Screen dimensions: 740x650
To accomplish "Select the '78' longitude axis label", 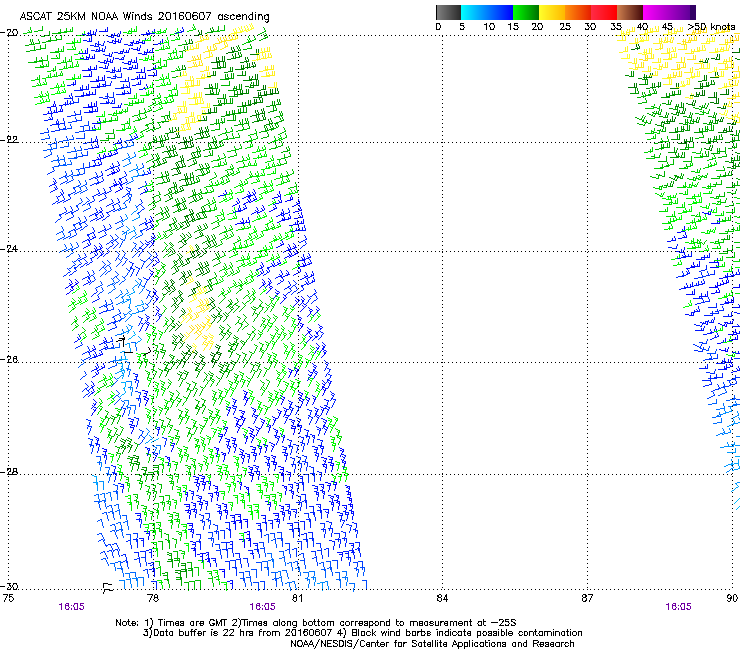I will 153,598.
